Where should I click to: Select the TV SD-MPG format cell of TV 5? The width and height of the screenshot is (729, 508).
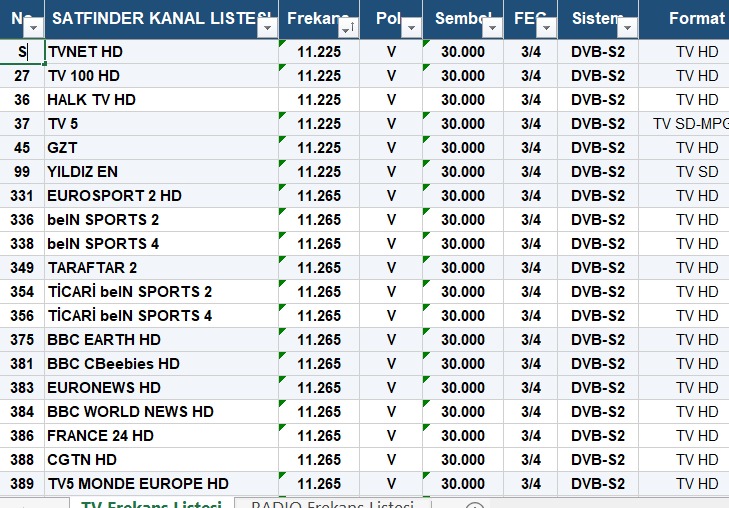coord(684,124)
